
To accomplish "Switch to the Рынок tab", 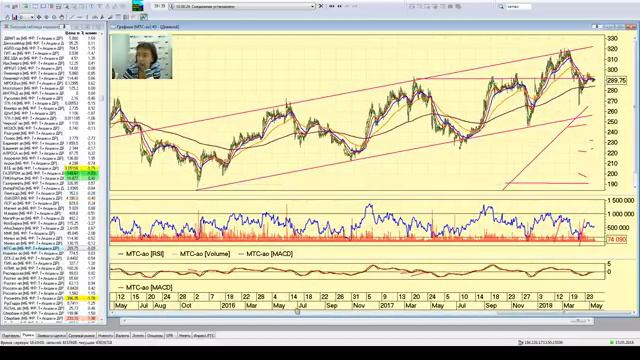I will [x=28, y=335].
